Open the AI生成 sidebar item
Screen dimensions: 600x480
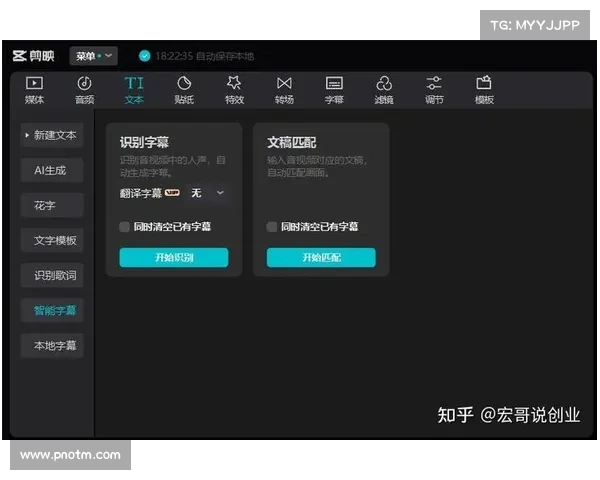tap(53, 170)
